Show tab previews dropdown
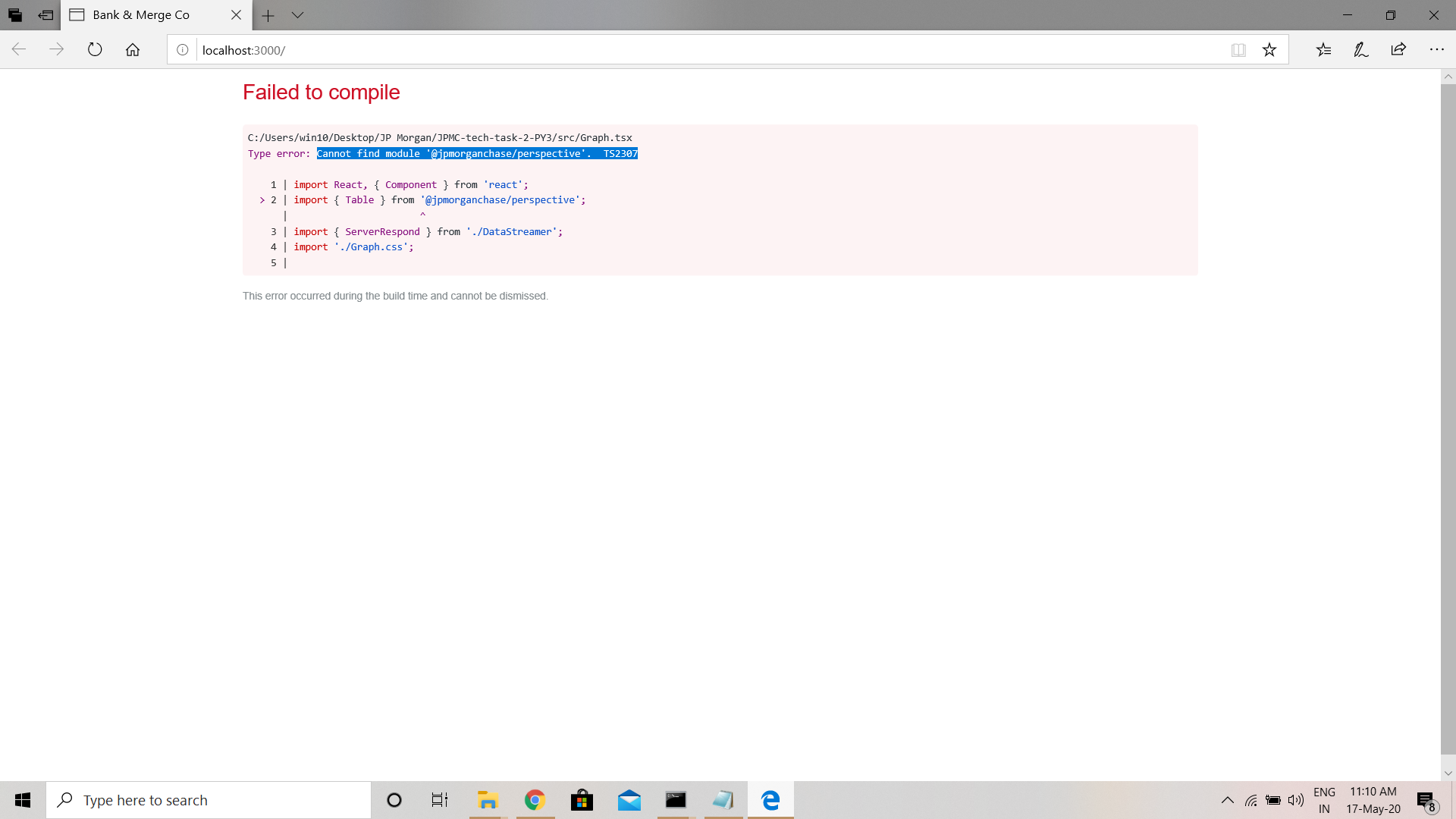Viewport: 1456px width, 819px height. coord(297,15)
